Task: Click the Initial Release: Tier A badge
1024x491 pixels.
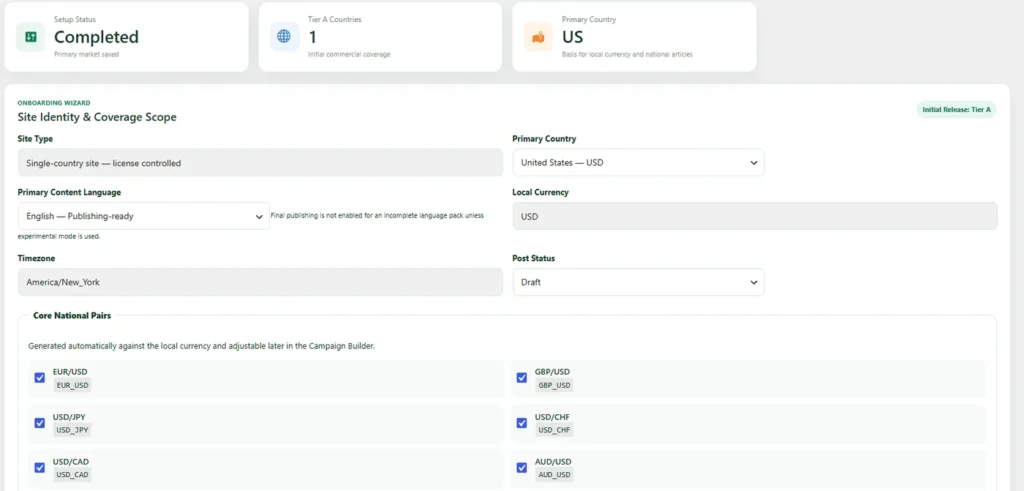Action: coord(956,110)
